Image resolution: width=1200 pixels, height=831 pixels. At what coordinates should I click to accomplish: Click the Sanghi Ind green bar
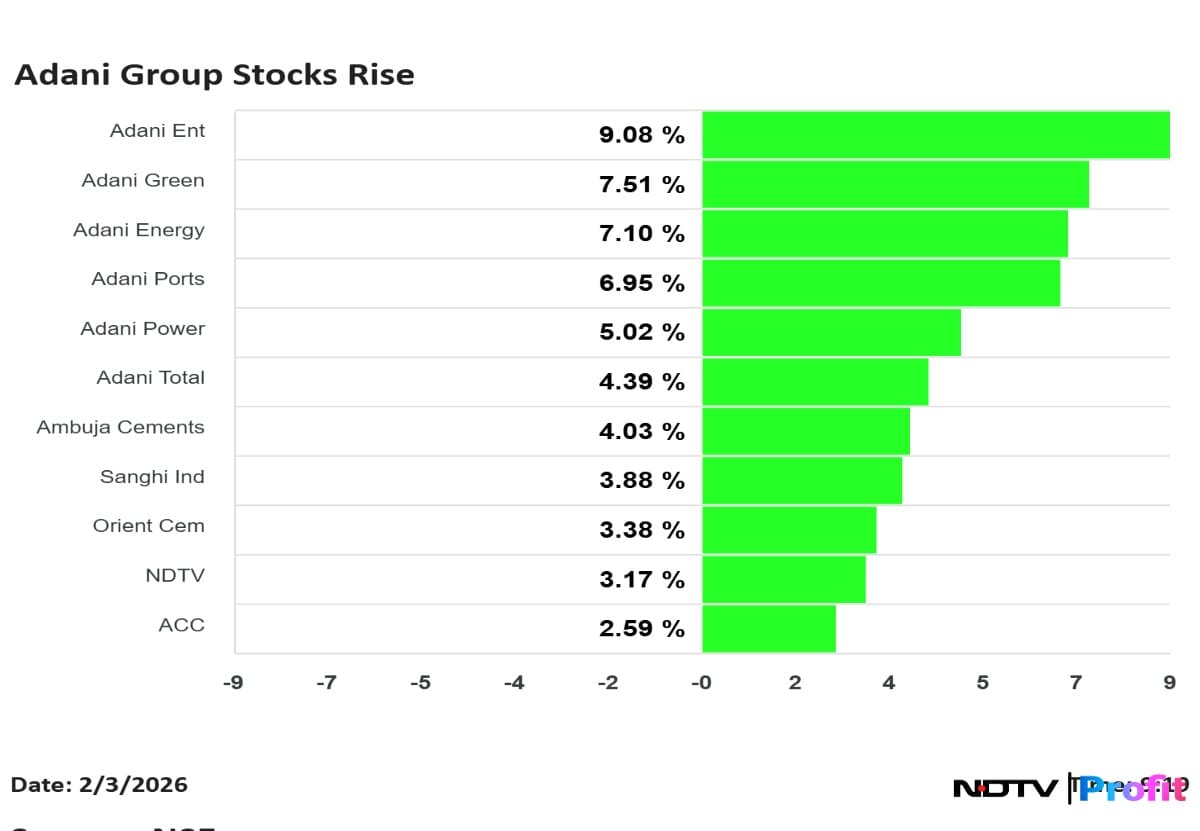pyautogui.click(x=801, y=481)
